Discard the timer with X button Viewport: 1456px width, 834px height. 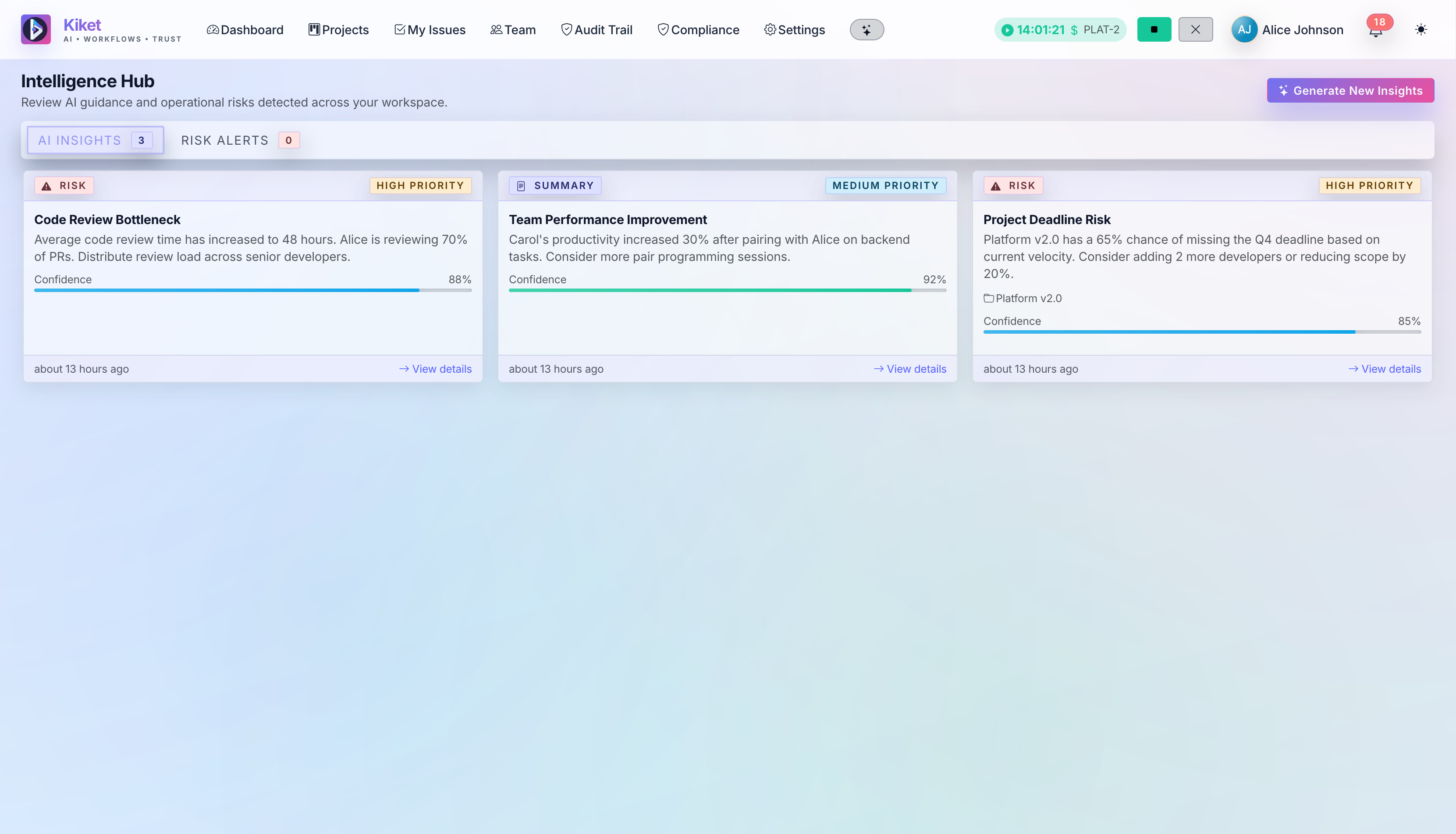pyautogui.click(x=1195, y=29)
